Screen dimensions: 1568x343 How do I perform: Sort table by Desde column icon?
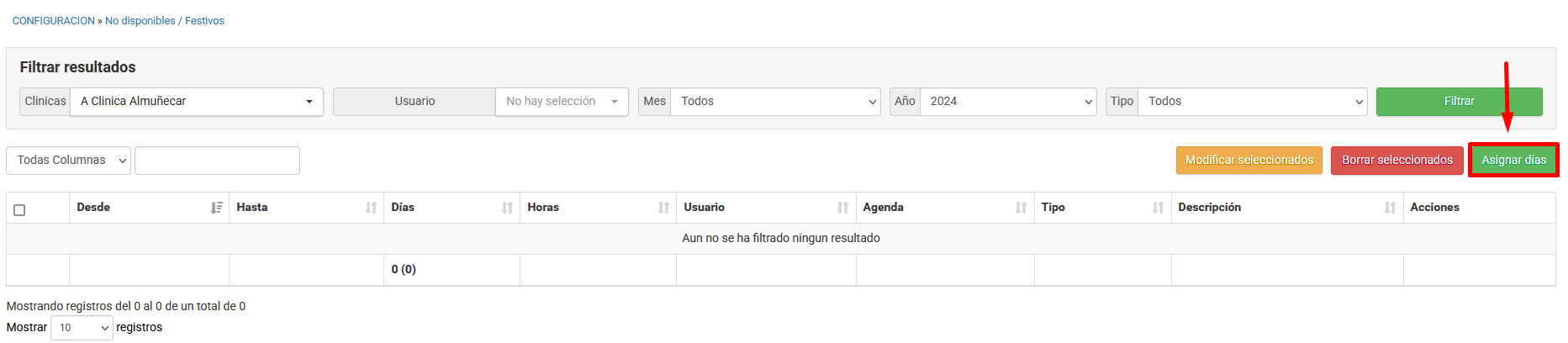pos(216,208)
